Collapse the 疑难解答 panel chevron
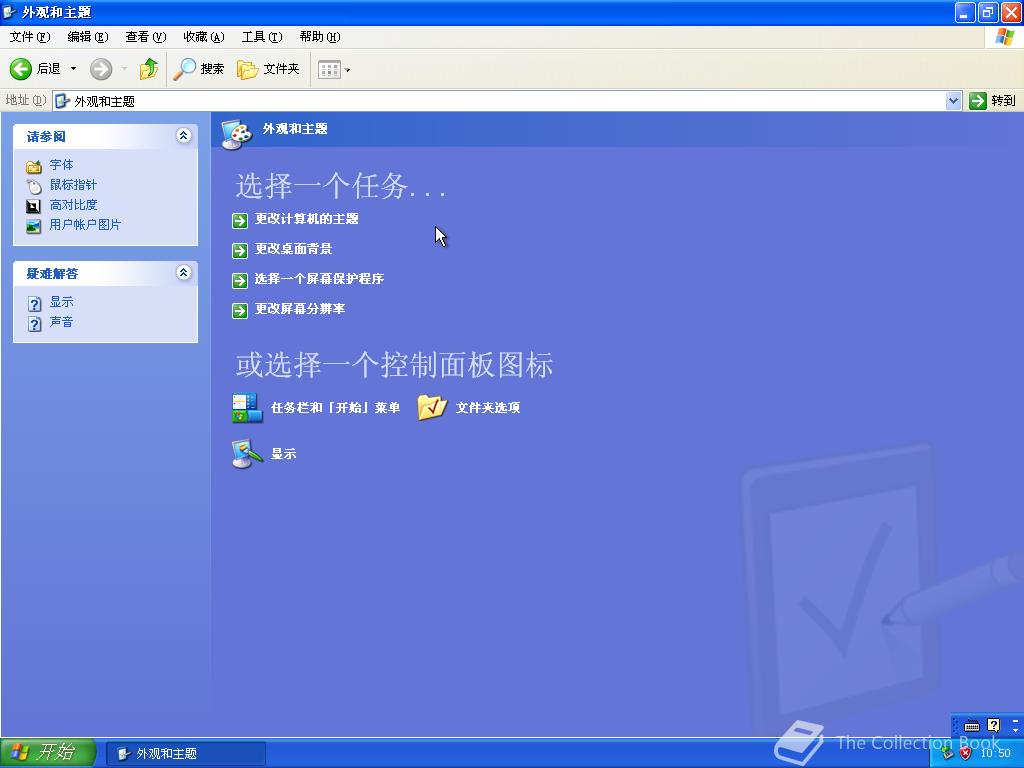 (184, 272)
